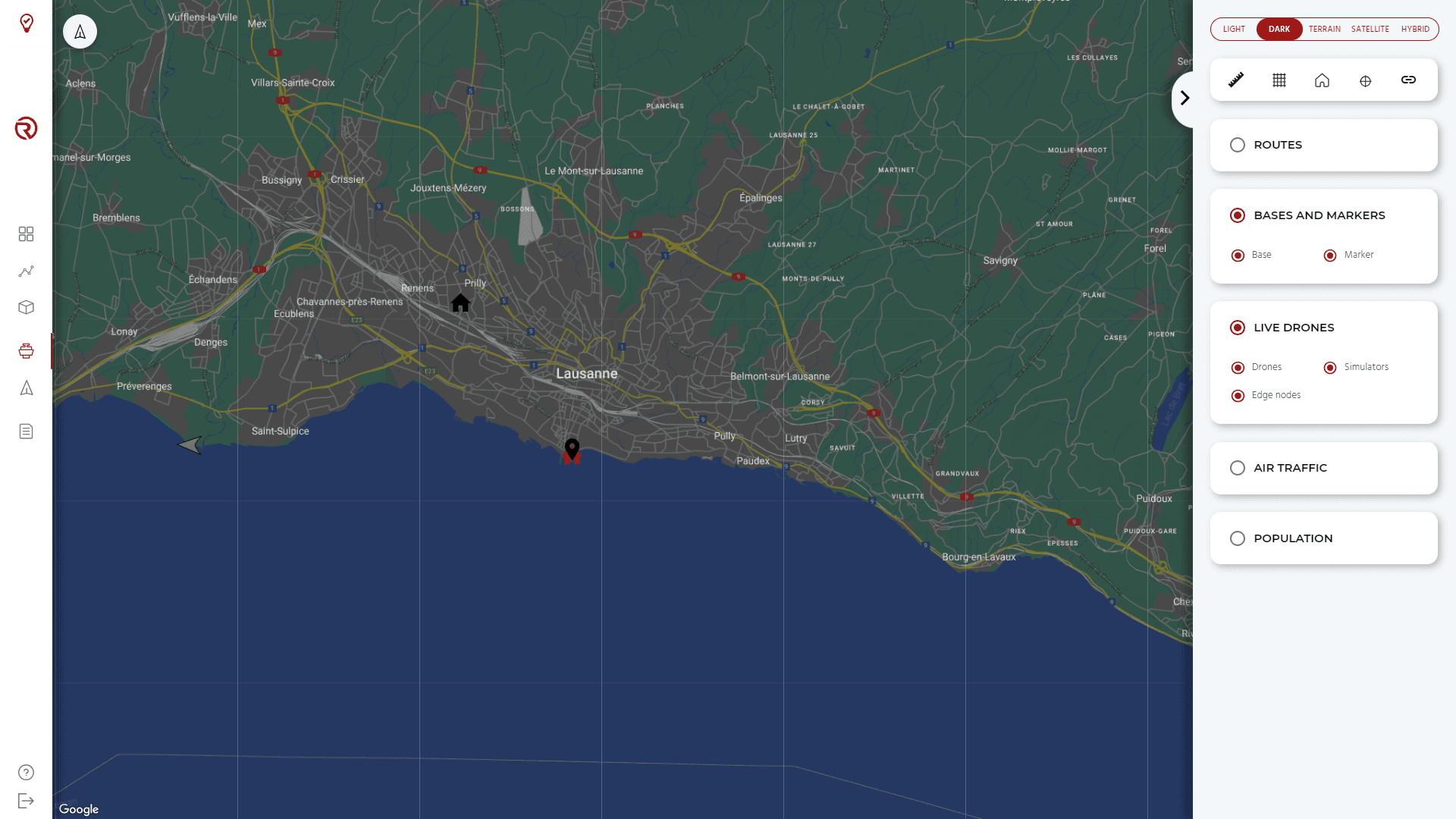Click the Belmont-sur-Lausanne label
1456x819 pixels.
click(x=780, y=376)
